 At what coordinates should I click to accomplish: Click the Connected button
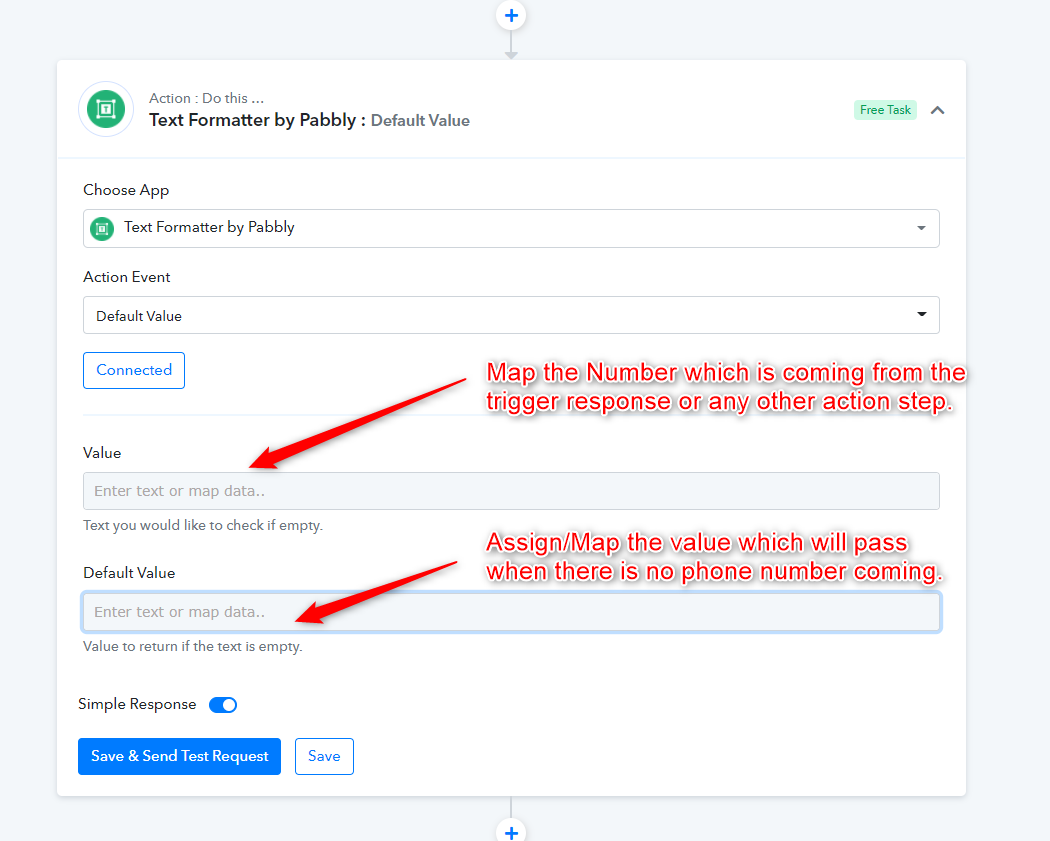134,370
